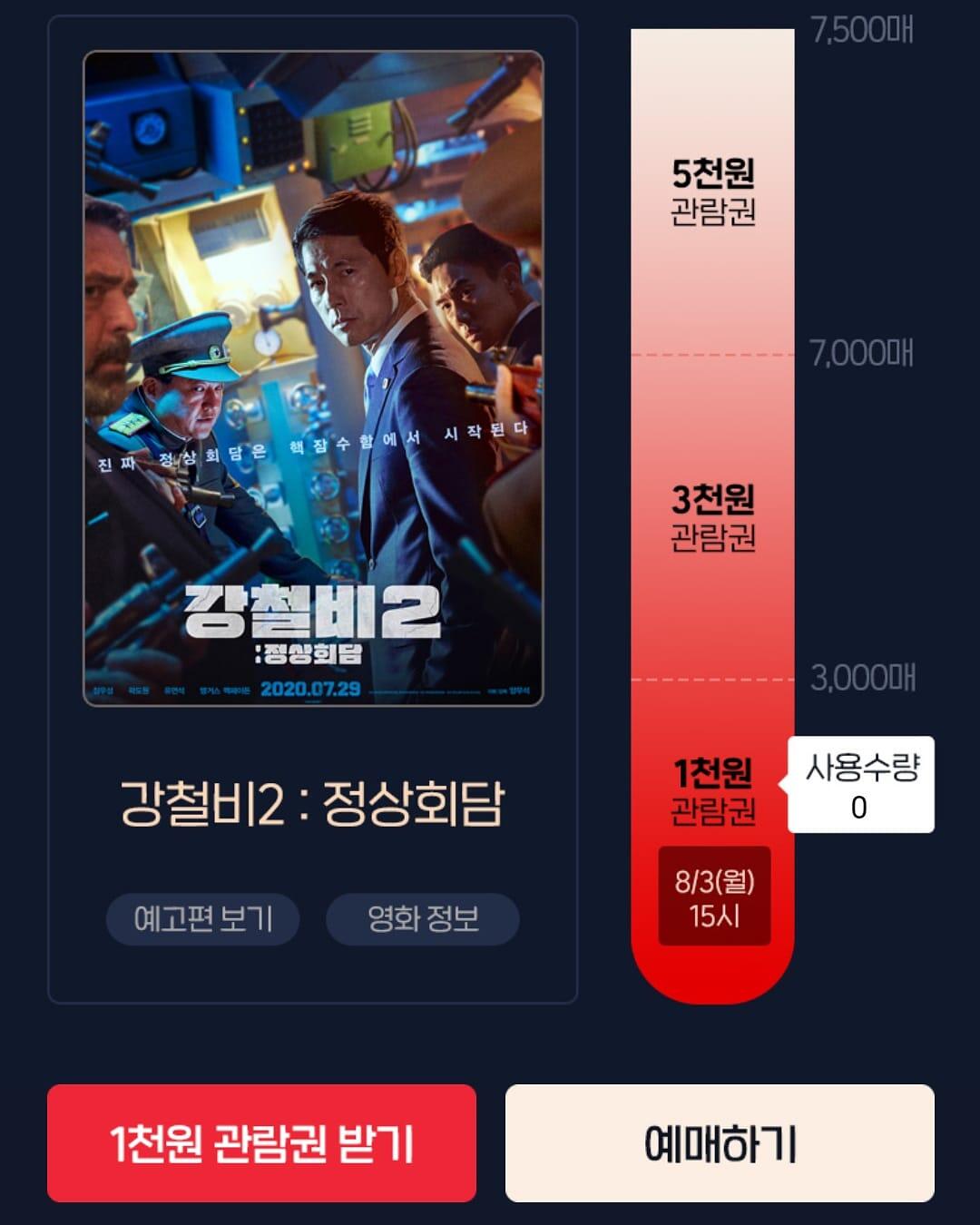Click the large 강철비2 logo on poster

pos(312,612)
